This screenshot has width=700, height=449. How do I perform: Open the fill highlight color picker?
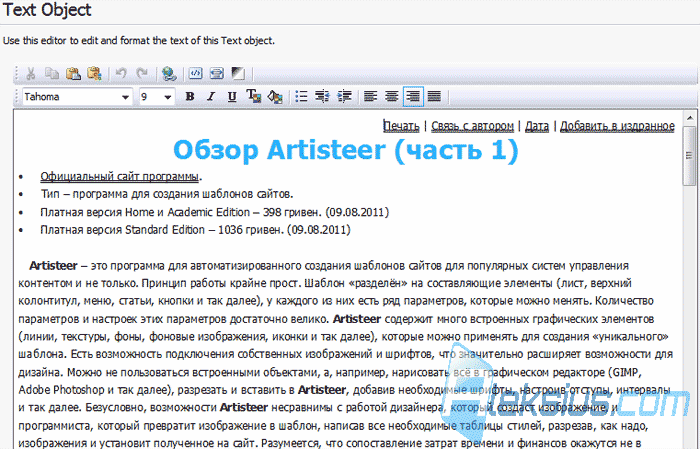[275, 96]
